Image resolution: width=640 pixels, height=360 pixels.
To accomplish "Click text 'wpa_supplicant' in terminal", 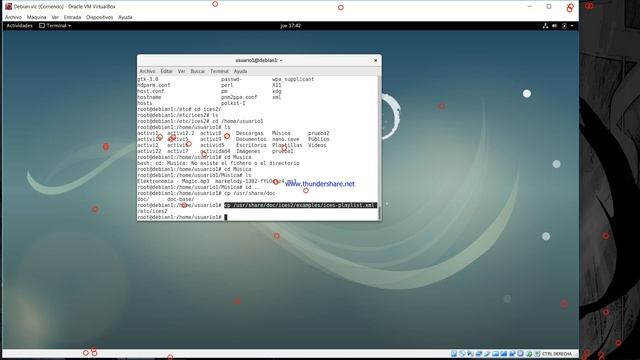I will (x=293, y=79).
